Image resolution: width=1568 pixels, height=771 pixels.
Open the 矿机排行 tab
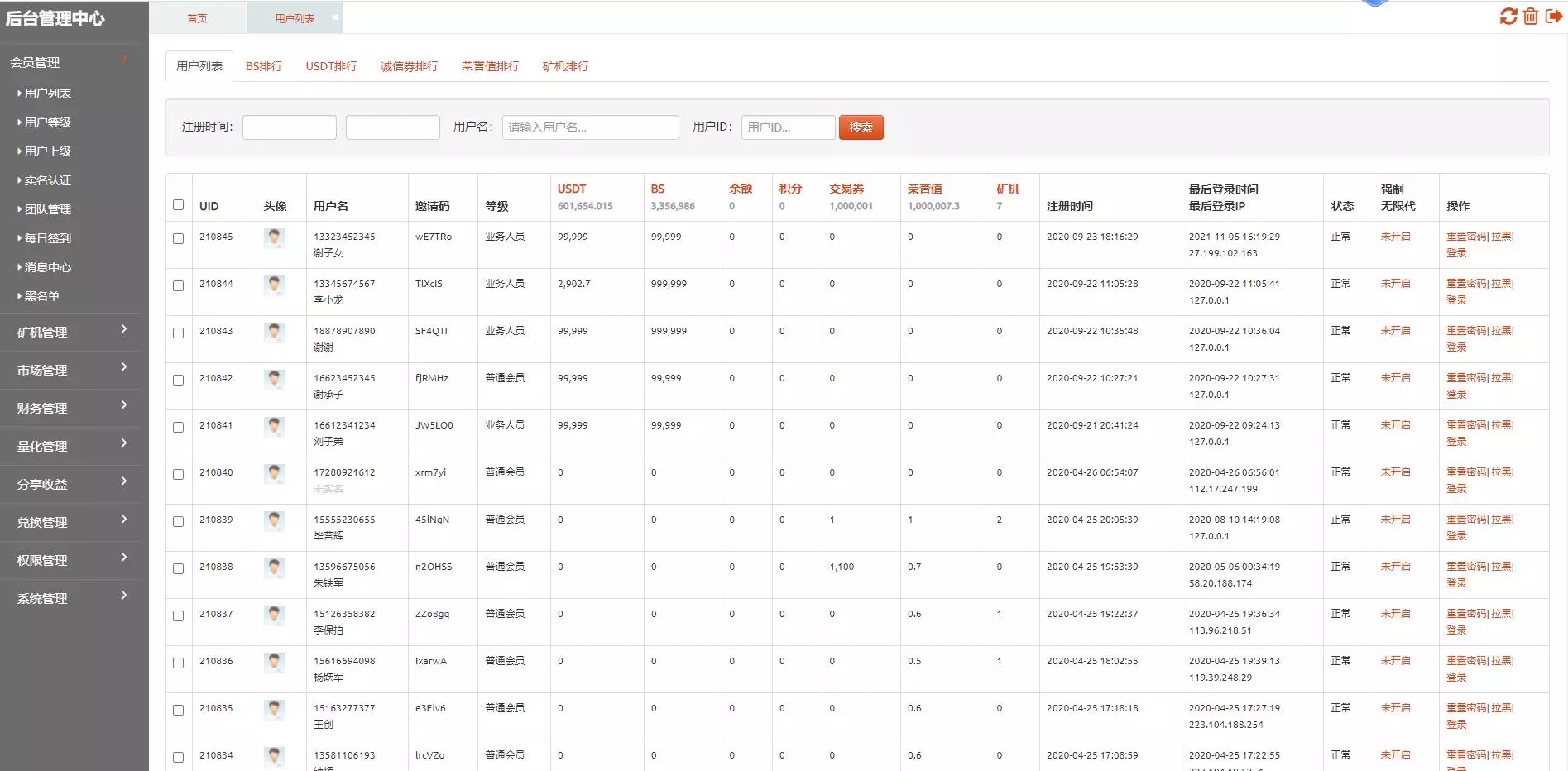(x=565, y=66)
